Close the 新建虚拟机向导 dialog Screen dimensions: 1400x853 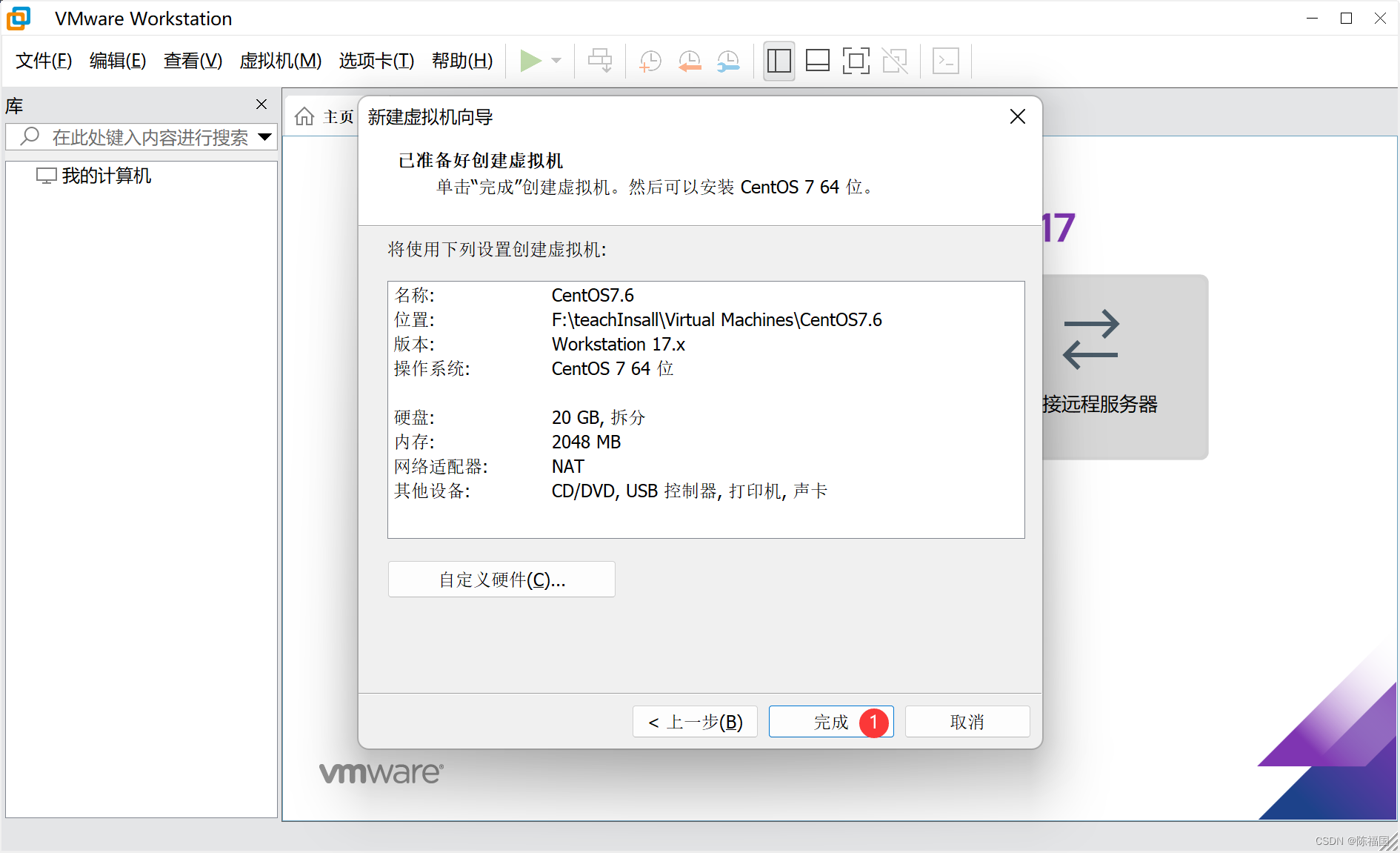(1018, 116)
